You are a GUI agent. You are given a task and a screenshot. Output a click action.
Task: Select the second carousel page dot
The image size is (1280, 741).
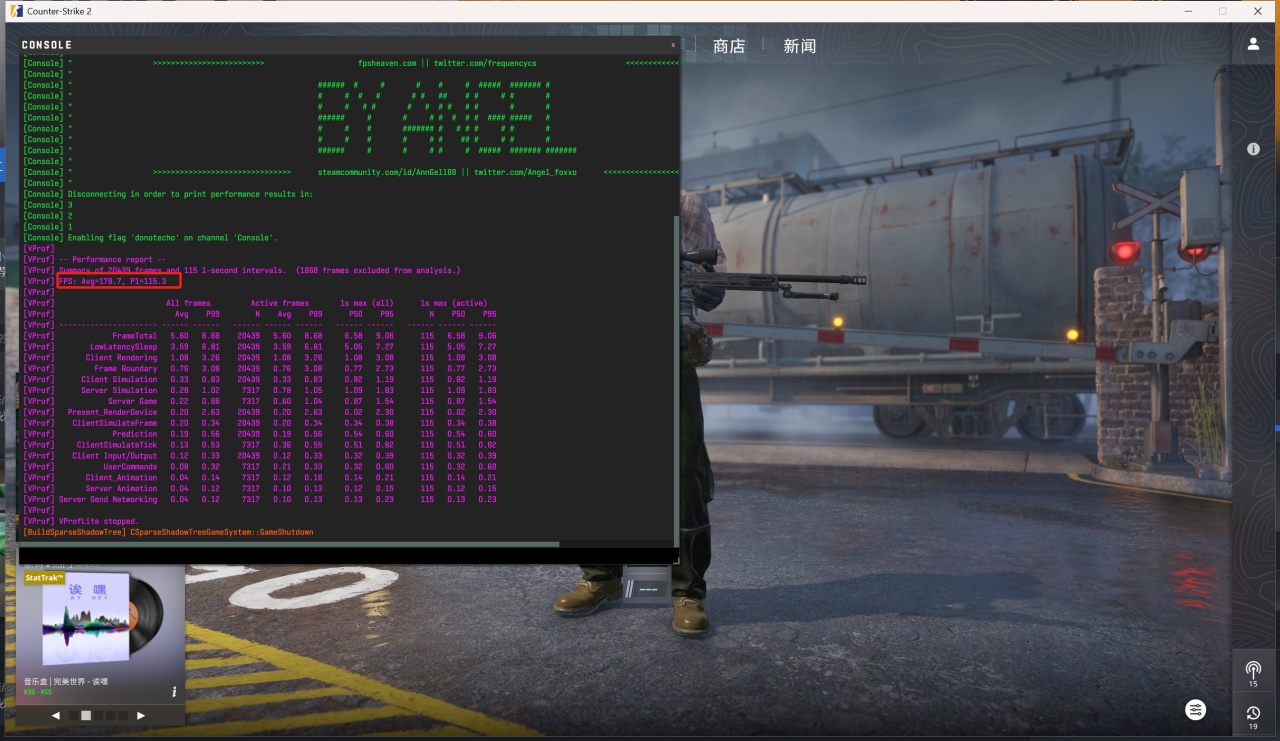(x=86, y=715)
